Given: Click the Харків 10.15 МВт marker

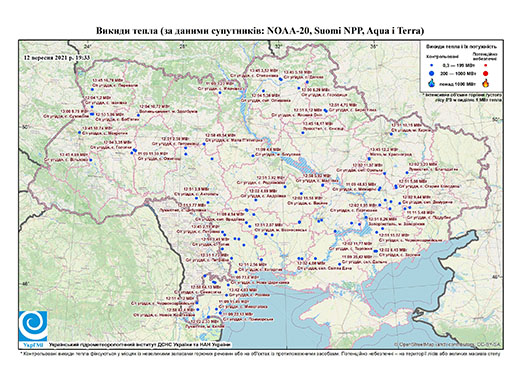Looking at the screenshot, I should [x=391, y=134].
